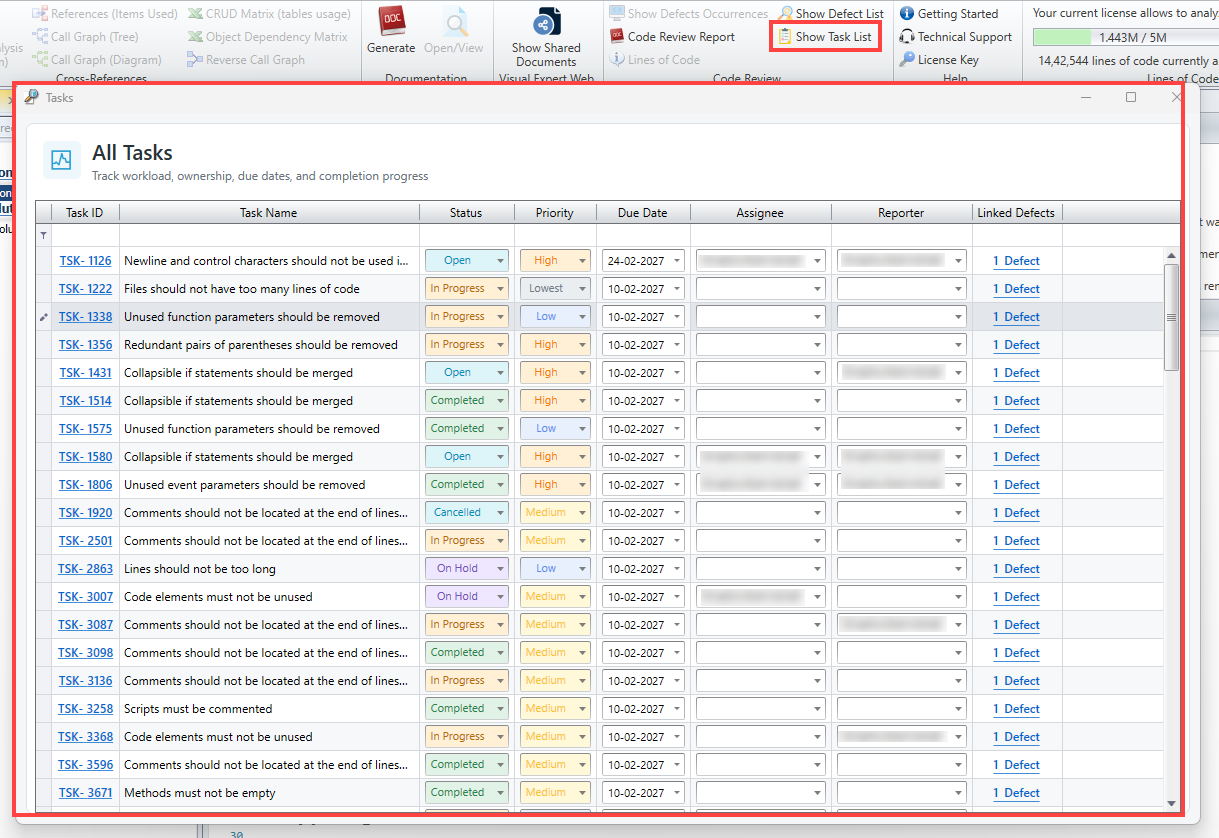Image resolution: width=1219 pixels, height=838 pixels.
Task: Open the 1 Defect link for TSK-1126
Action: 1016,261
